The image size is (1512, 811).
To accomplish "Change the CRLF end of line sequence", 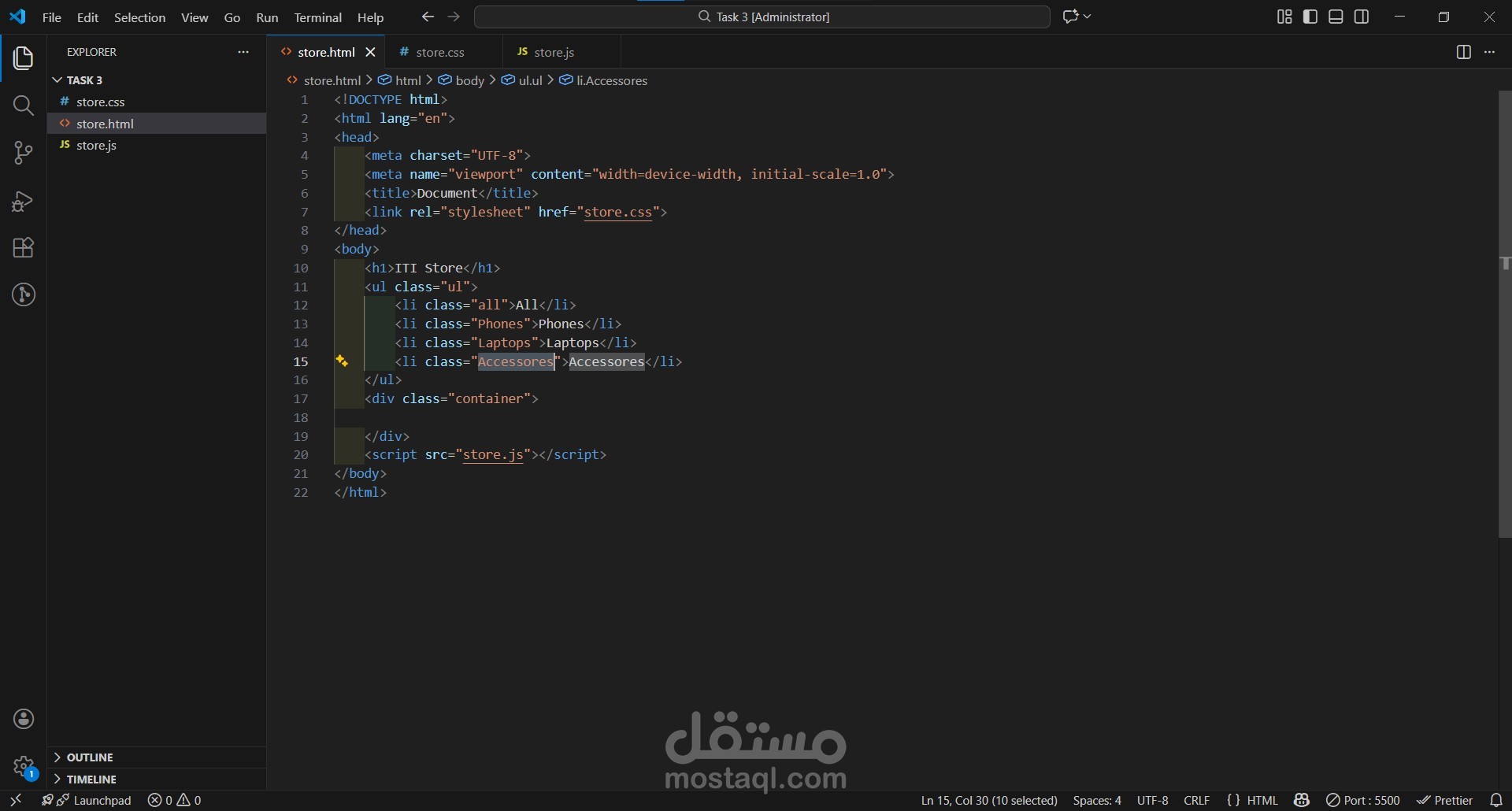I will (1197, 800).
